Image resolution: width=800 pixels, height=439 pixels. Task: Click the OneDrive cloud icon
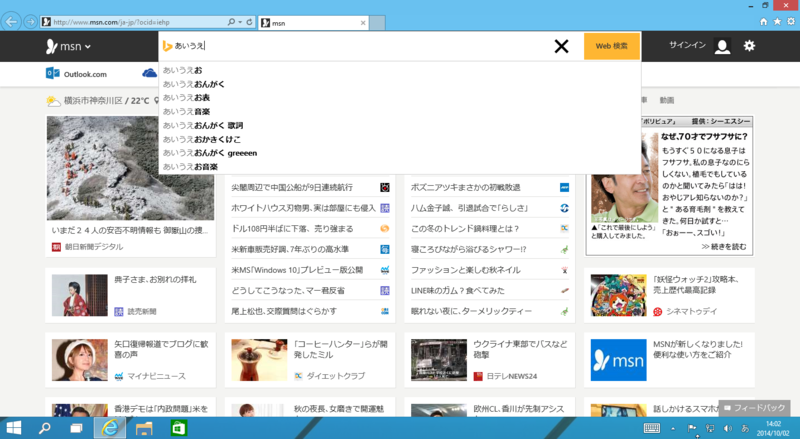coord(149,74)
